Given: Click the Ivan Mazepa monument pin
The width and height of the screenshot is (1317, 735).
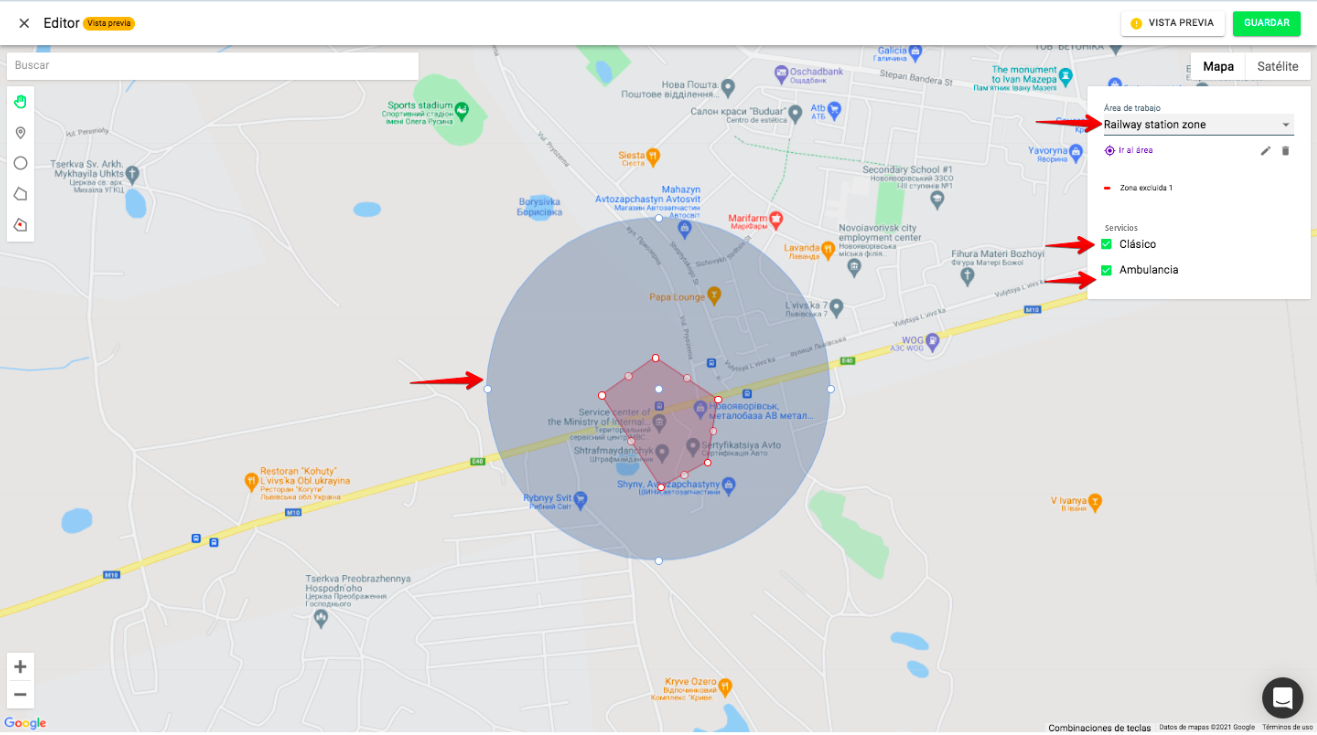Looking at the screenshot, I should pos(1068,75).
